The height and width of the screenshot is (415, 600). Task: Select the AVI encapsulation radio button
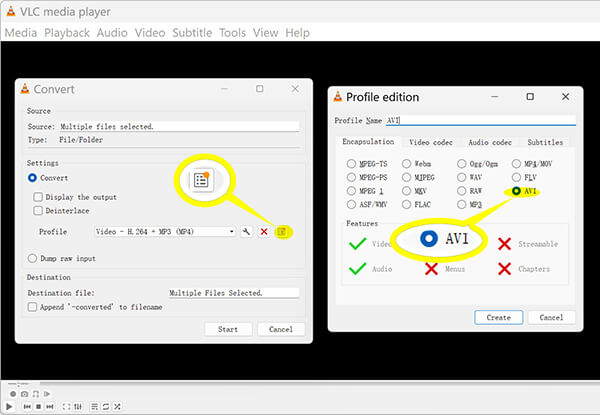tap(516, 191)
